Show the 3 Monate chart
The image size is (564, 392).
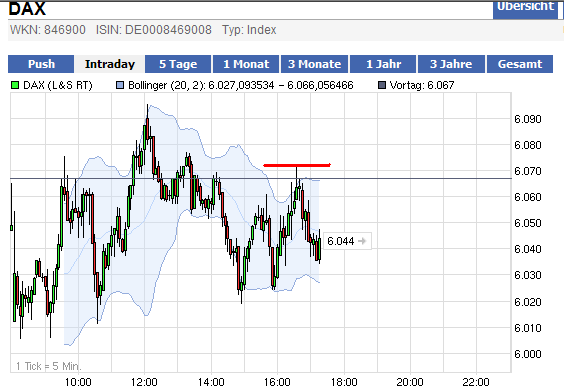click(x=314, y=64)
